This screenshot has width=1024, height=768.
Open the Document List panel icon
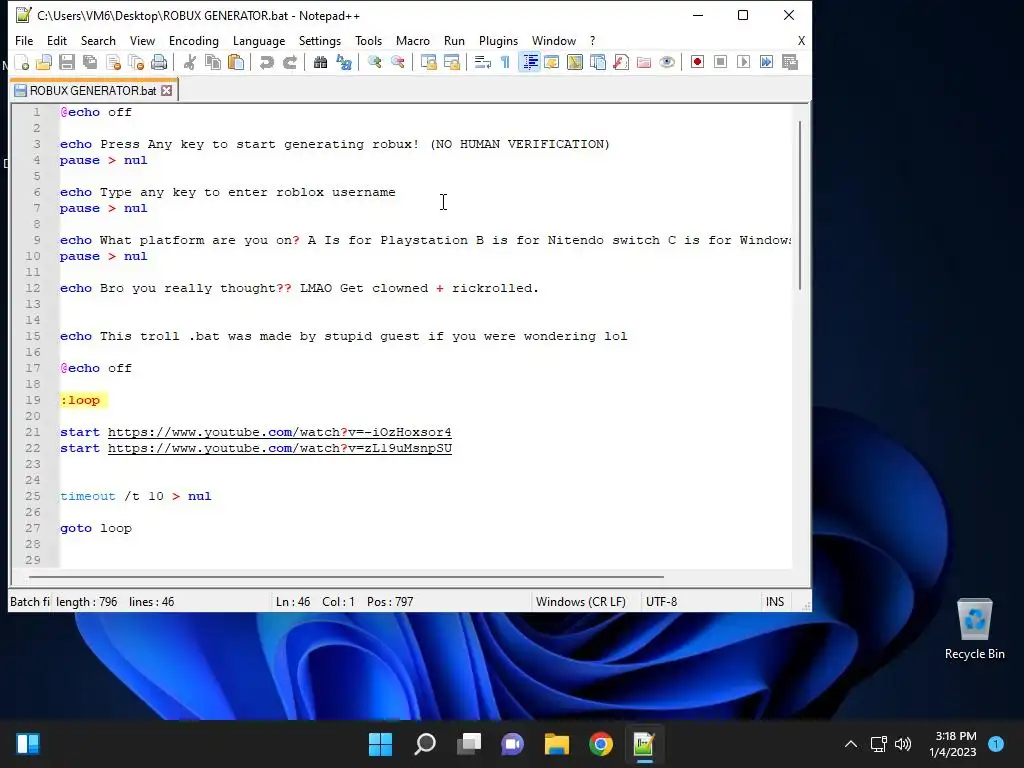pyautogui.click(x=598, y=63)
